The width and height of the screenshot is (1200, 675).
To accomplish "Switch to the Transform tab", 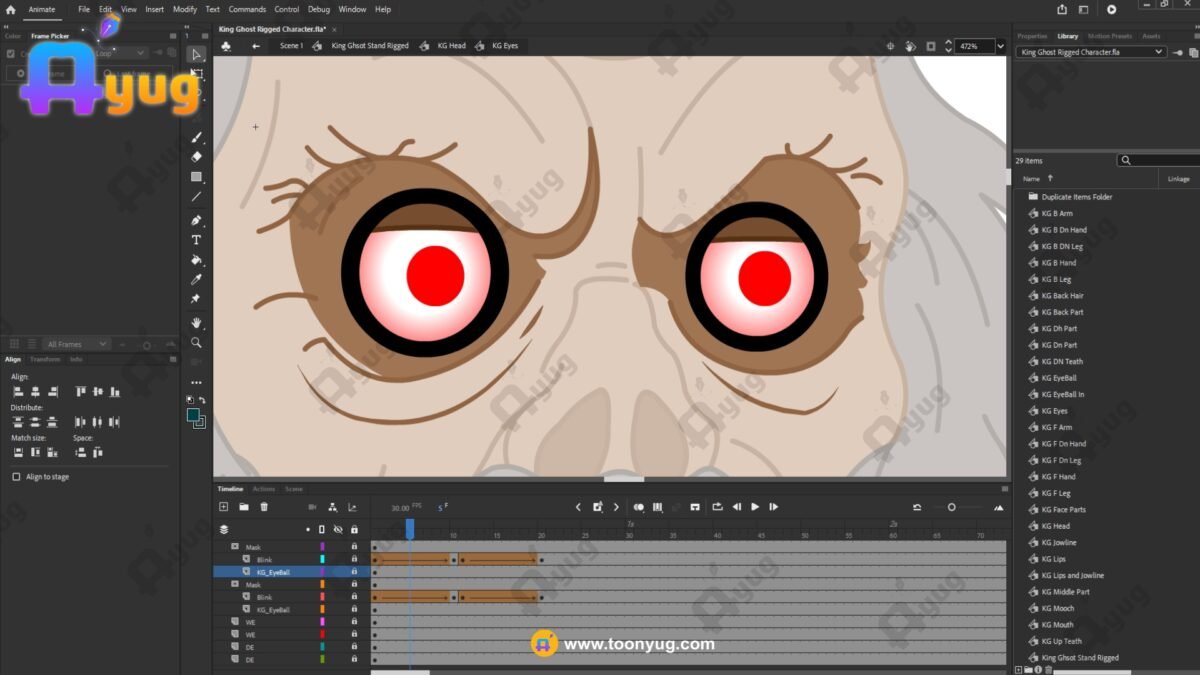I will coord(45,359).
